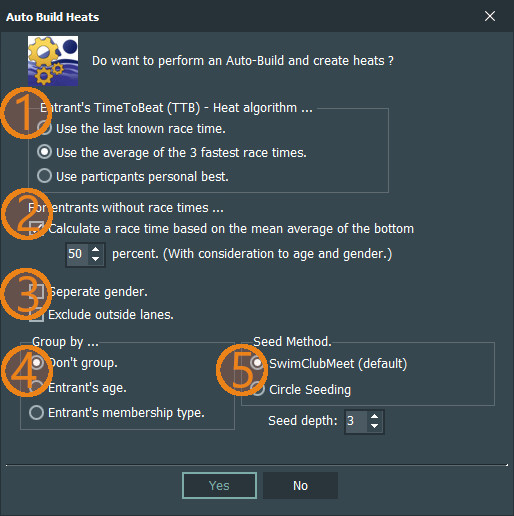514x516 pixels.
Task: Confirm auto-build with Yes button
Action: click(x=219, y=485)
